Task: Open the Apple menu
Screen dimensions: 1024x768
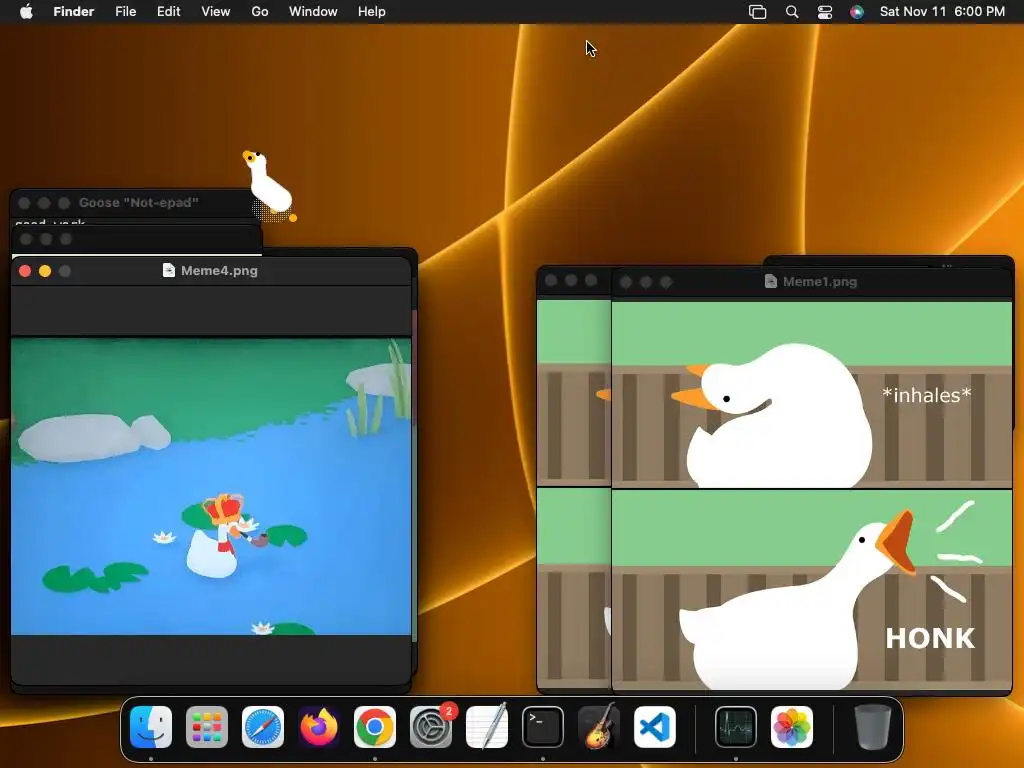Action: pyautogui.click(x=26, y=12)
